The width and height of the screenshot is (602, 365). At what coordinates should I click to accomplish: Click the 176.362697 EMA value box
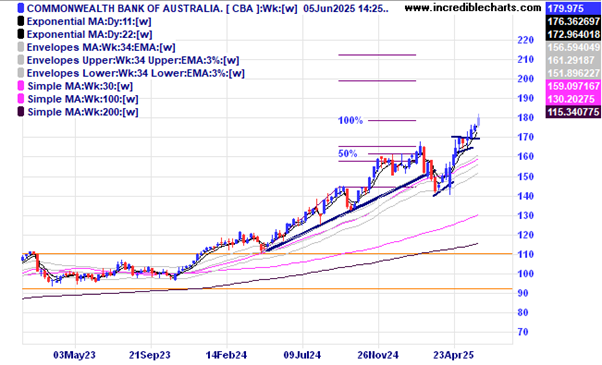coord(573,21)
